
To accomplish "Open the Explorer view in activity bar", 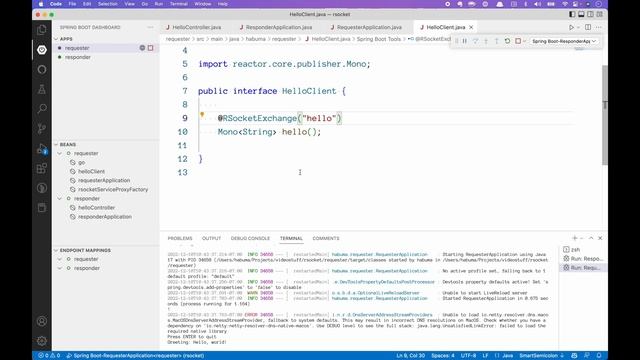I will [42, 29].
